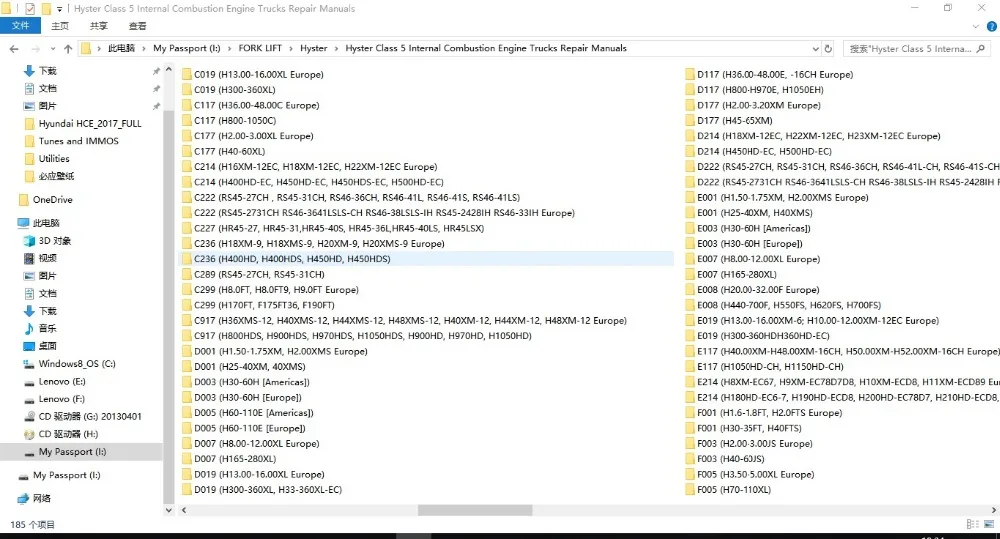
Task: Refresh the current folder view
Action: [x=828, y=48]
